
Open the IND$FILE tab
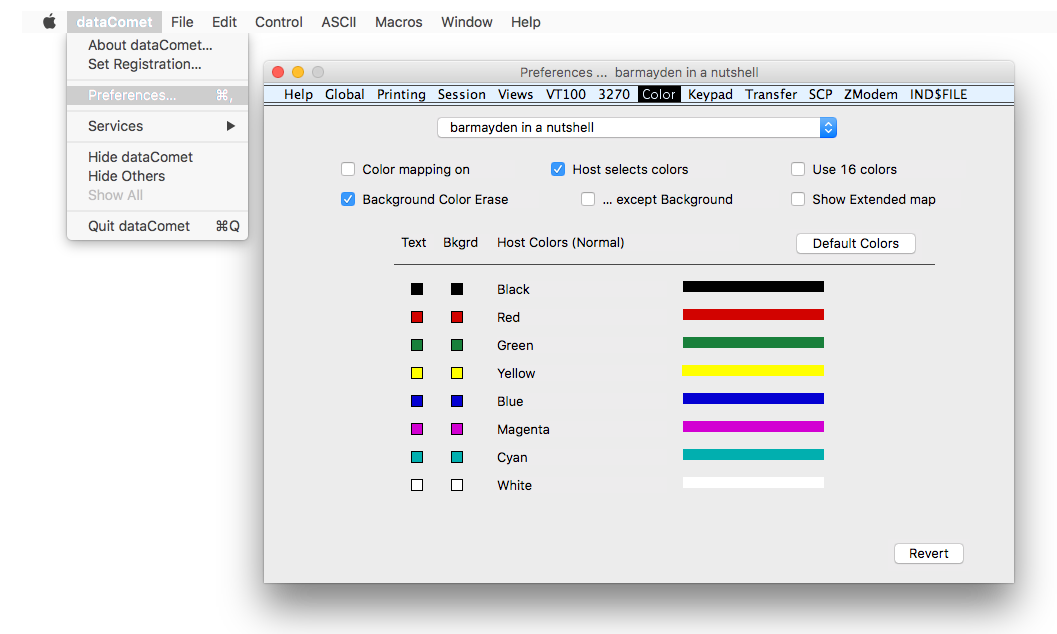tap(938, 94)
